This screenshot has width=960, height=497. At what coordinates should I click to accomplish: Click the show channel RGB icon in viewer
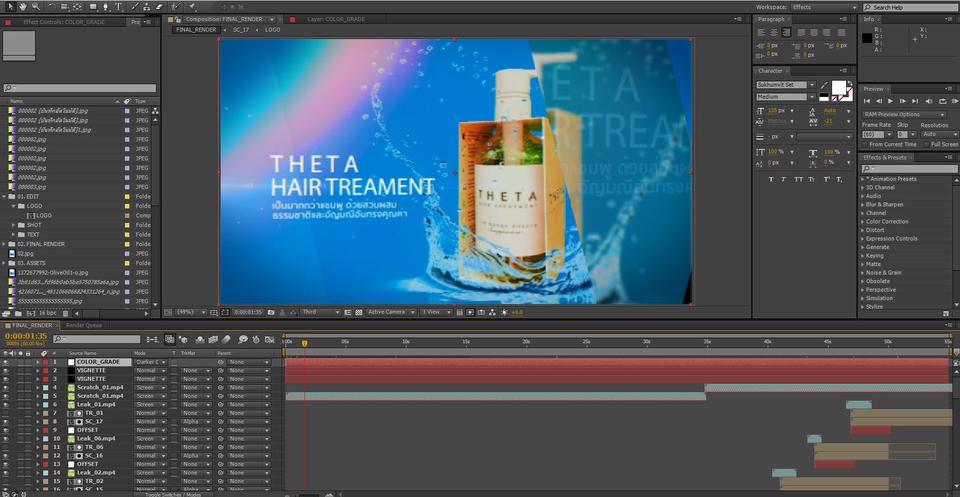coord(293,312)
